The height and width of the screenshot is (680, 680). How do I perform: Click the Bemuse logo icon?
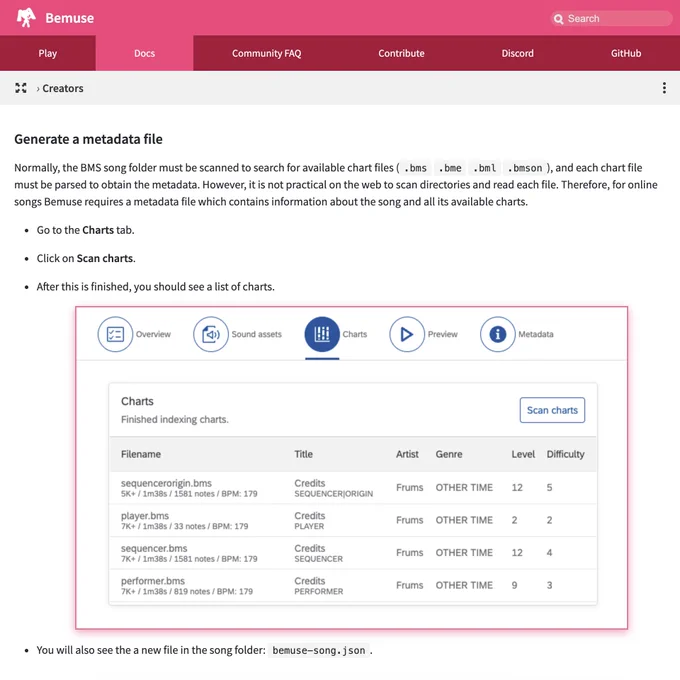[26, 17]
